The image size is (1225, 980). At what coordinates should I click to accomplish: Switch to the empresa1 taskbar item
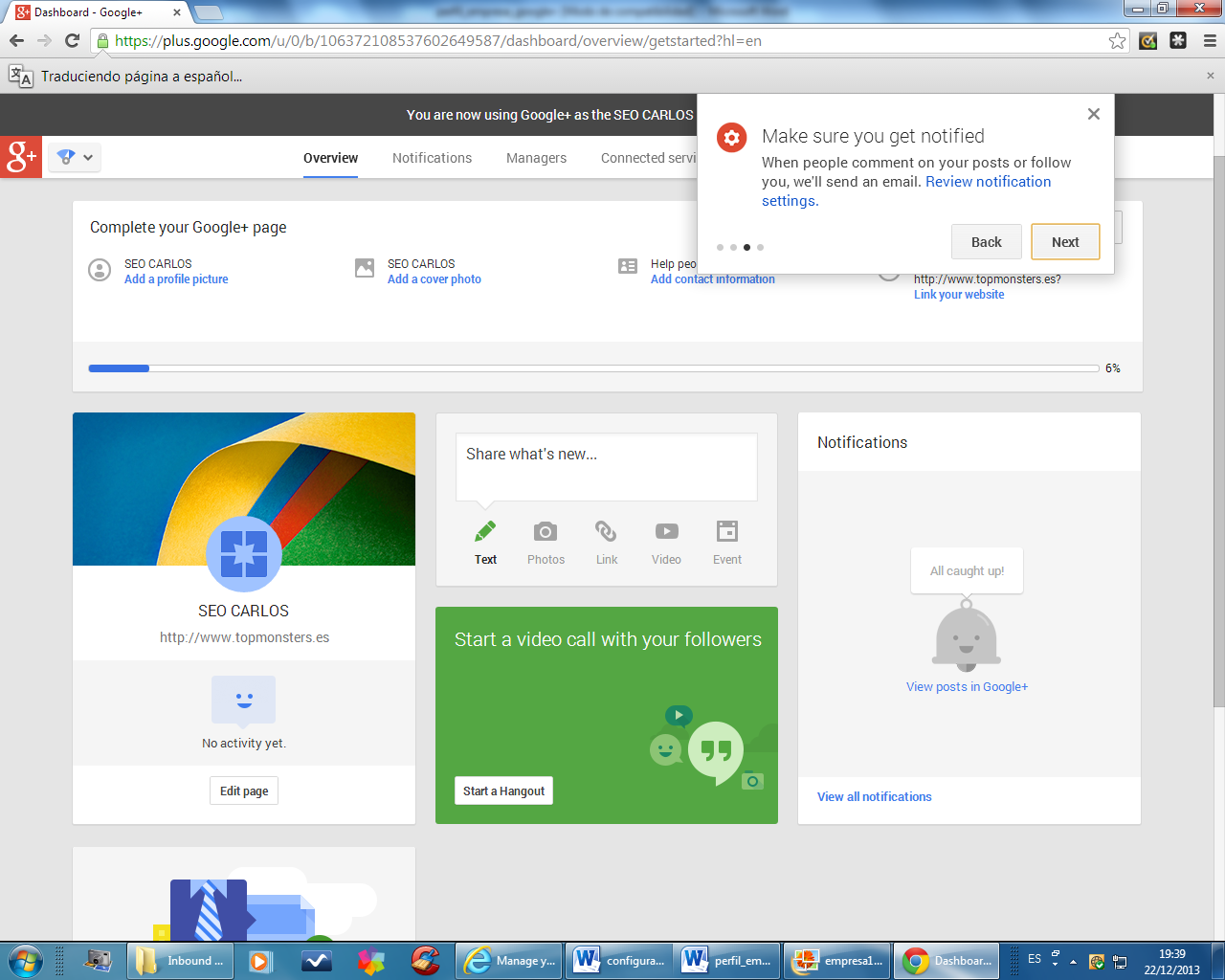tap(837, 961)
